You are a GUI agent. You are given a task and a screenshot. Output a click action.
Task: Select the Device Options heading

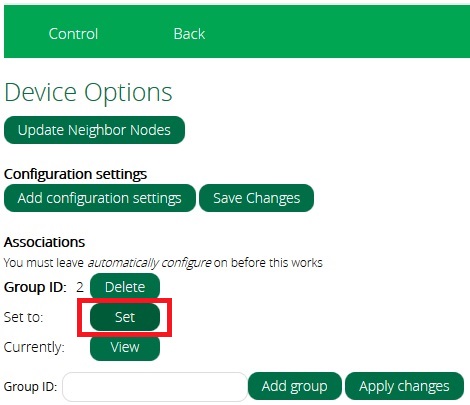(x=88, y=92)
